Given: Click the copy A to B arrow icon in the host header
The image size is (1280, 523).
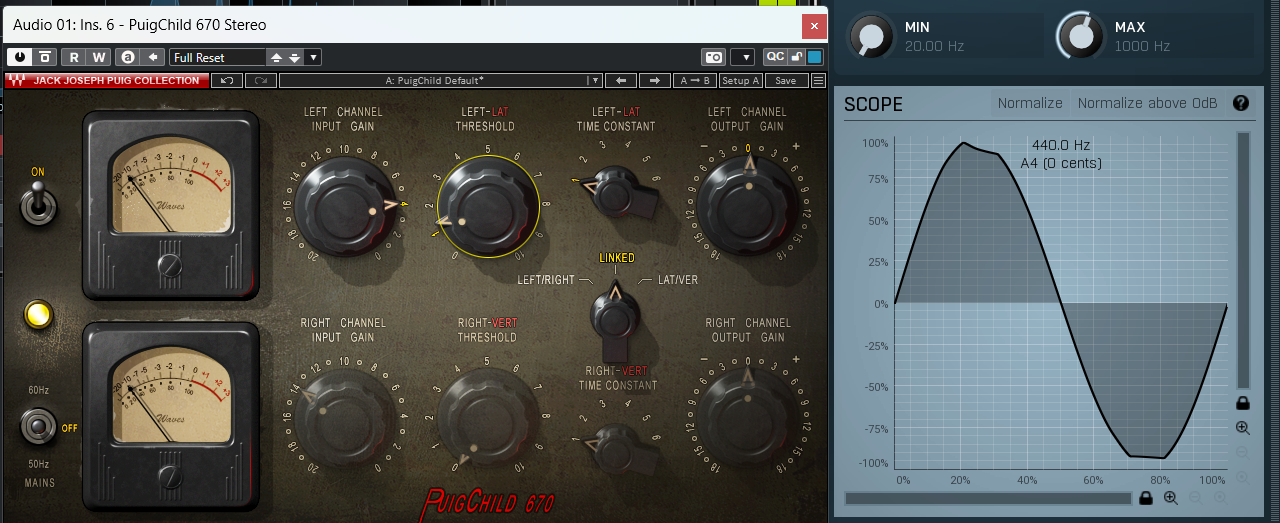Looking at the screenshot, I should tap(152, 57).
